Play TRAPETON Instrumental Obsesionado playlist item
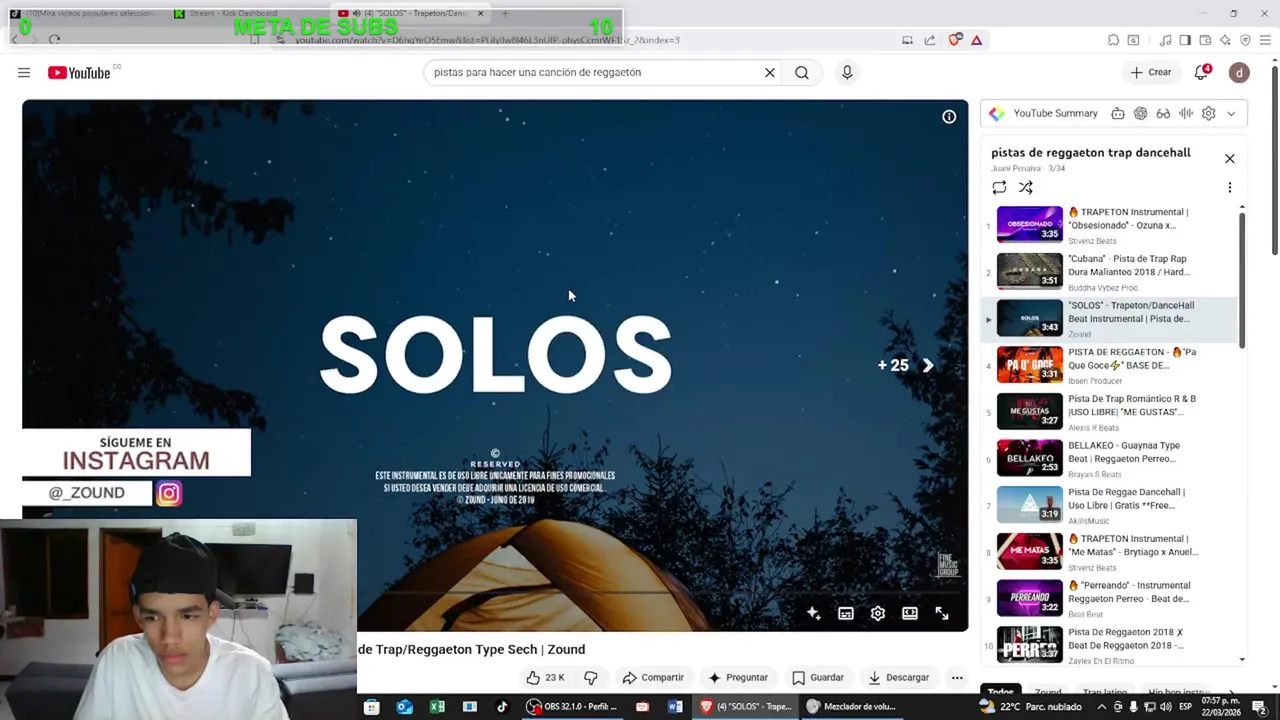 click(1110, 225)
